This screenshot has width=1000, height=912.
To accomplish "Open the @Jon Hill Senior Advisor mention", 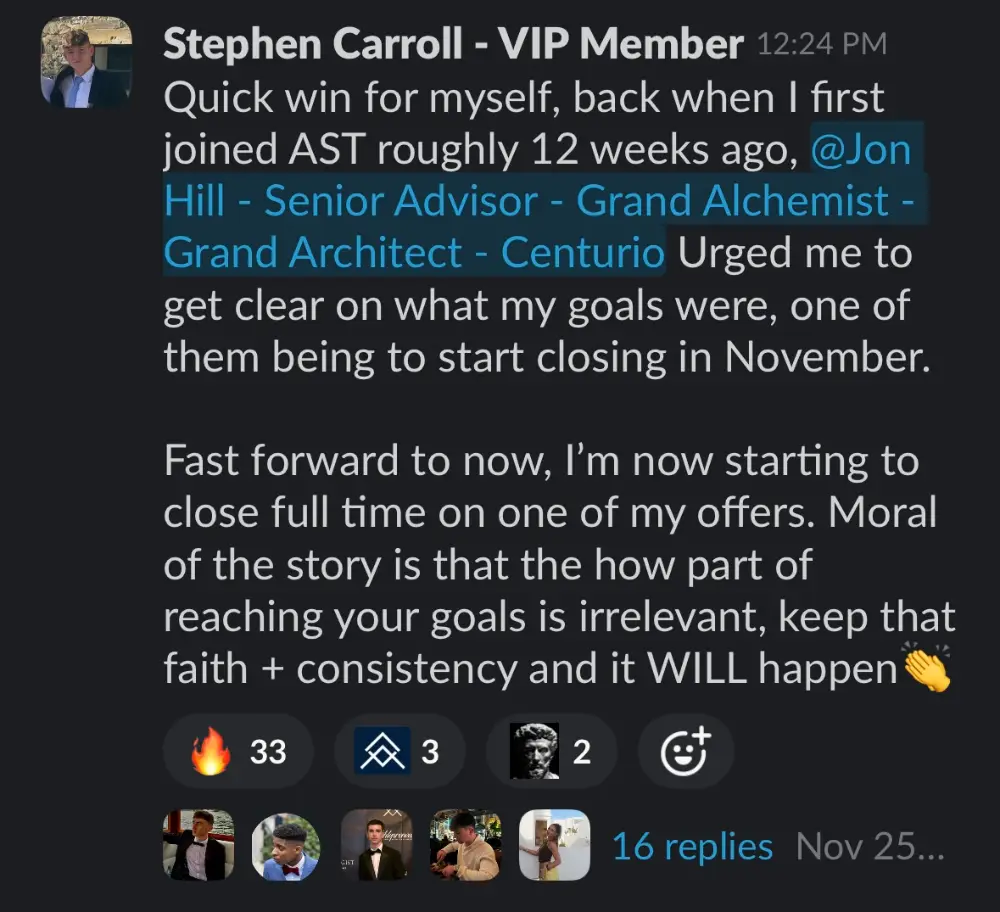I will tap(540, 202).
